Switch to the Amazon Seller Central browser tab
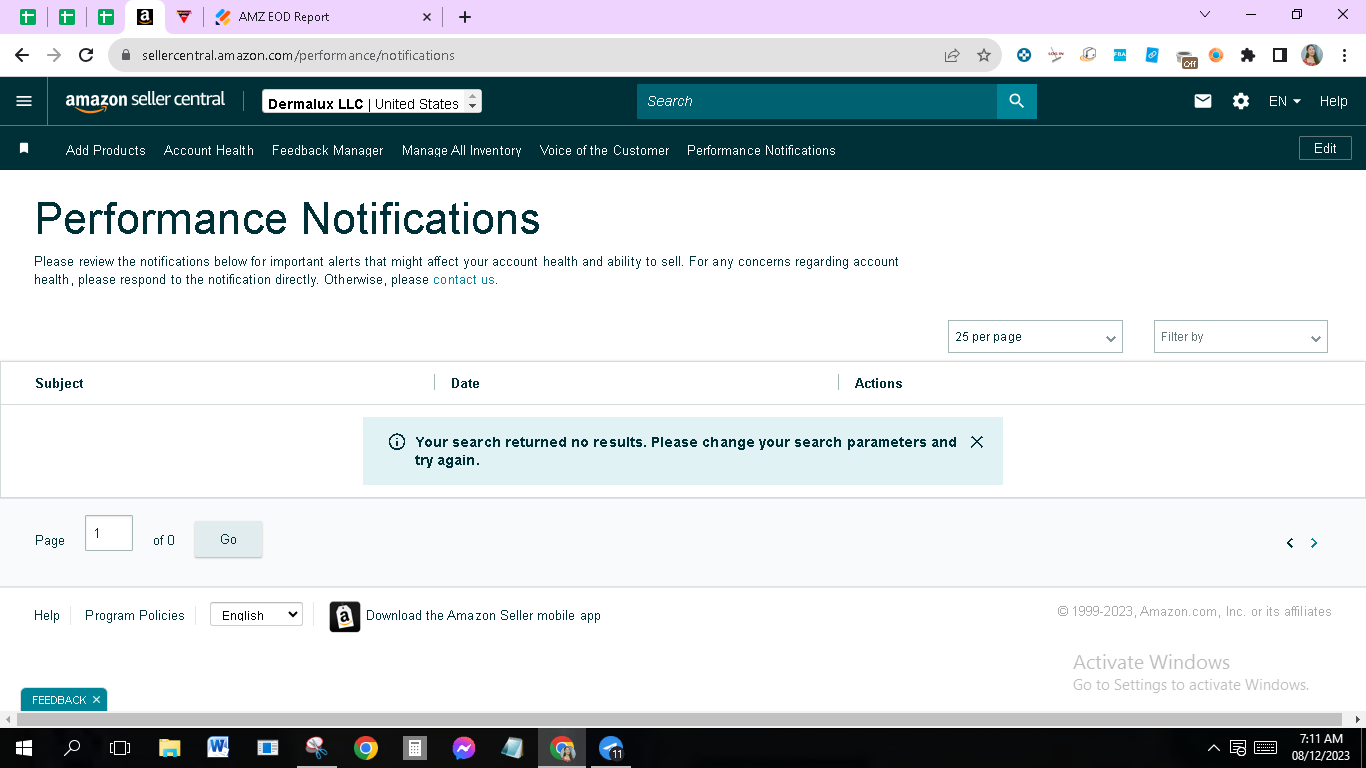Image resolution: width=1366 pixels, height=768 pixels. click(145, 17)
